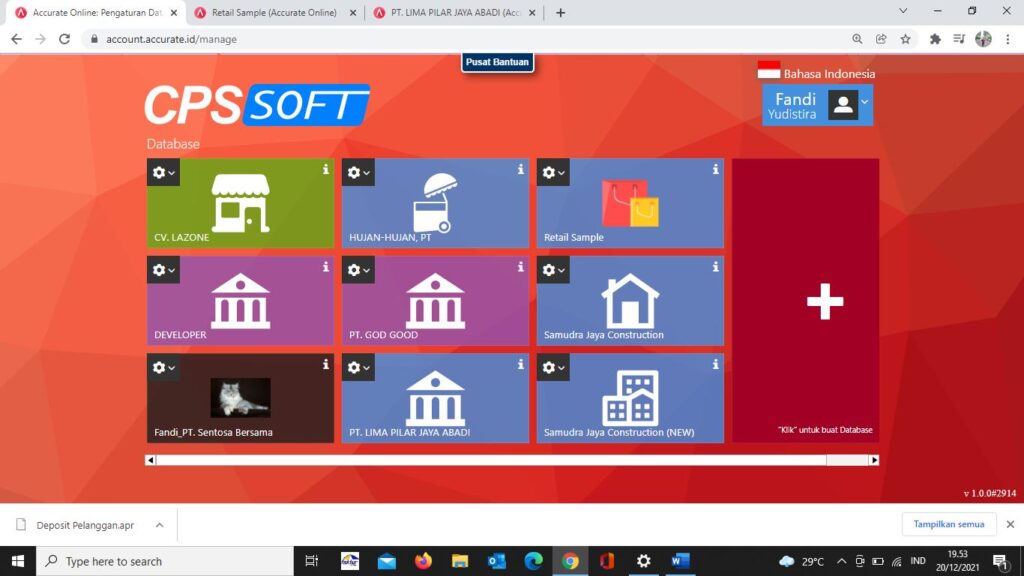The height and width of the screenshot is (576, 1024).
Task: Open Samudra Jaya Construction (NEW) building icon
Action: click(x=630, y=398)
